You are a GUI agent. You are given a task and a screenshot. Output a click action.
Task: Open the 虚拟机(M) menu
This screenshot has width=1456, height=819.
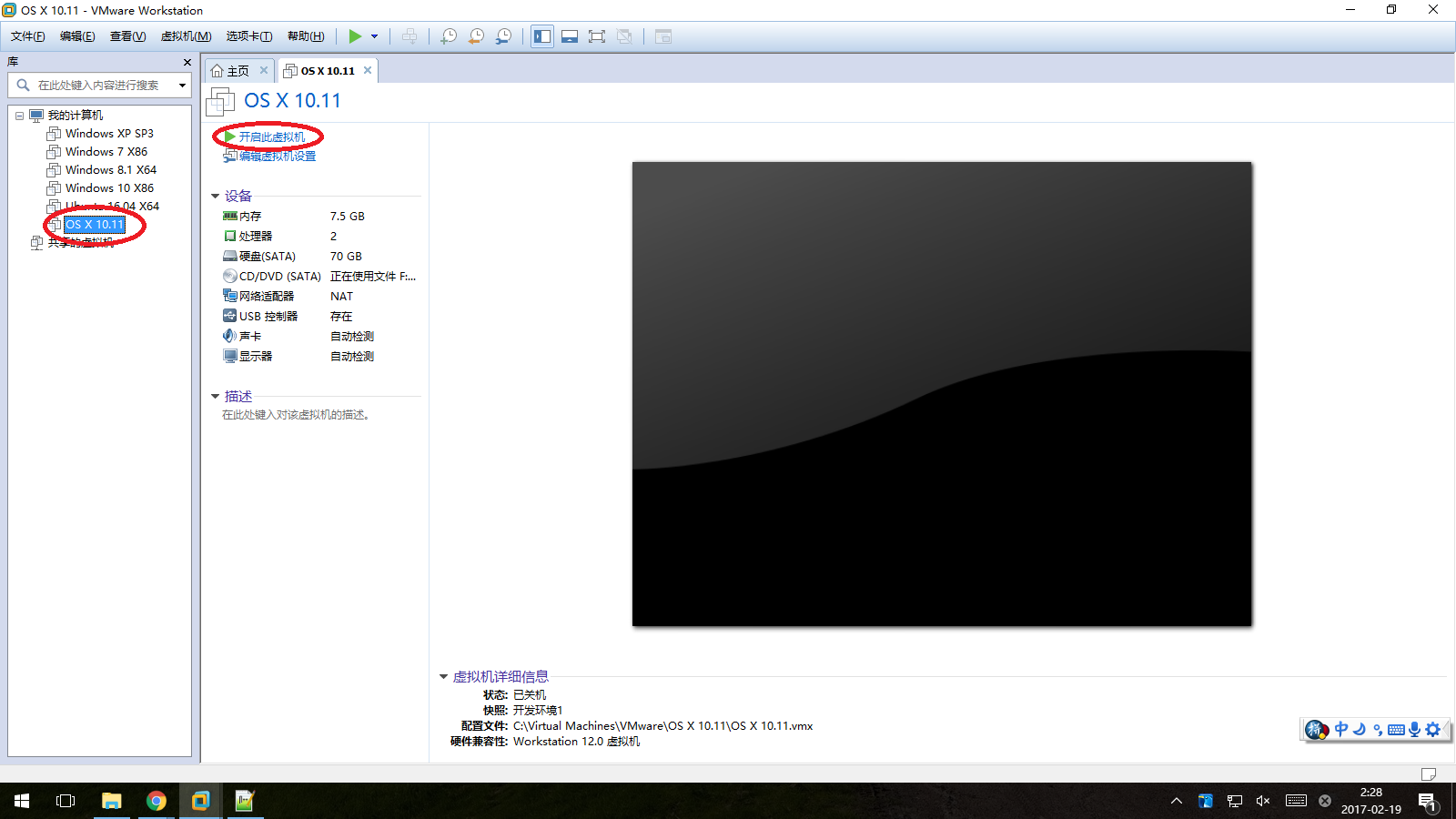click(x=186, y=36)
